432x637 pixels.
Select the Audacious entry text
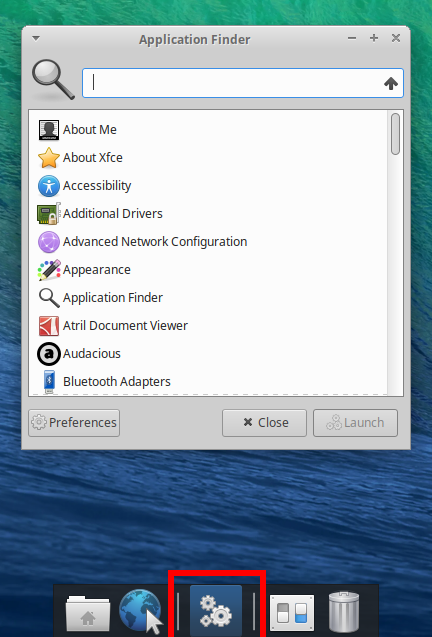tap(92, 354)
